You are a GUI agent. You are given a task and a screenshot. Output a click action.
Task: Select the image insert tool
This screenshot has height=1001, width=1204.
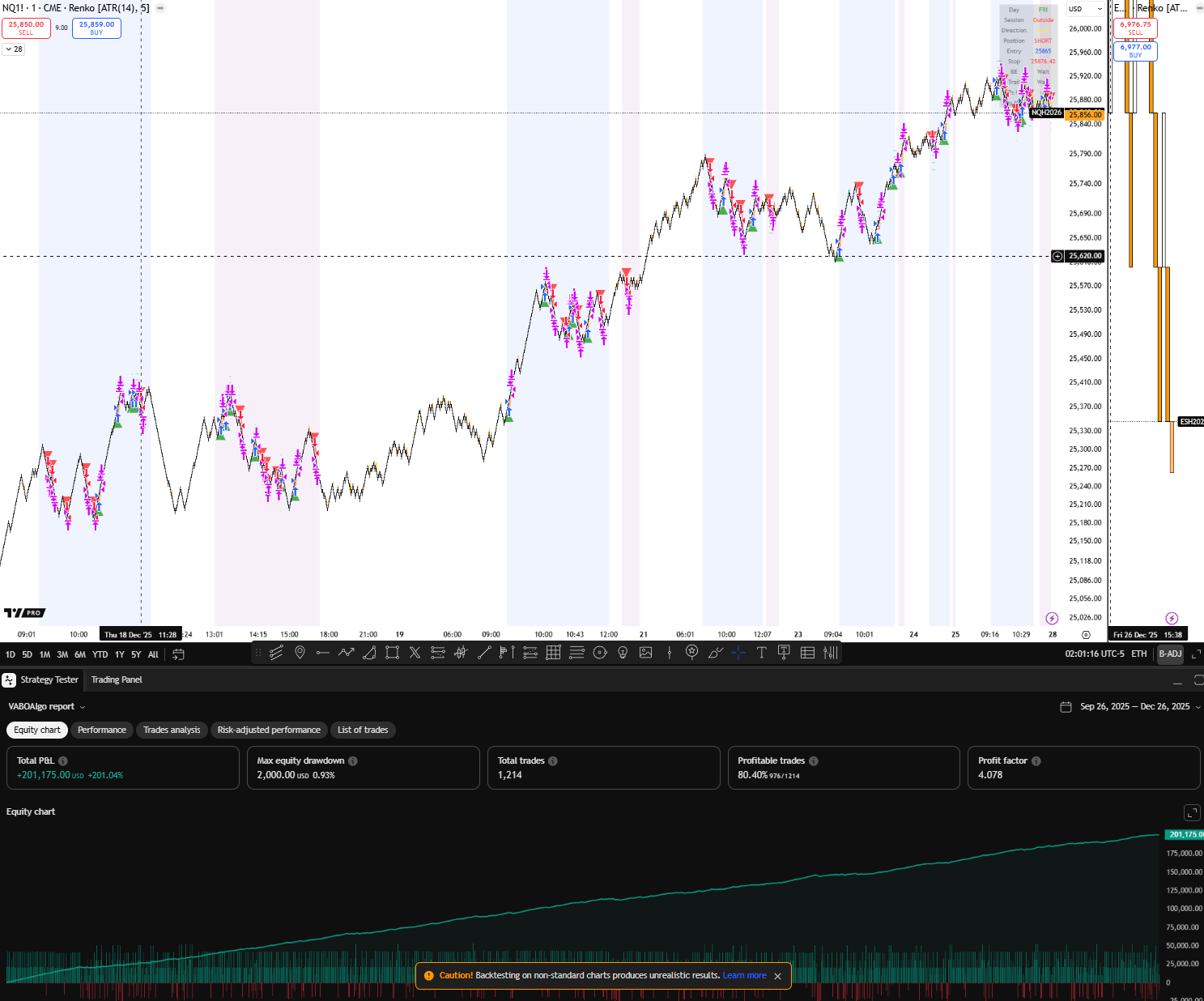pyautogui.click(x=645, y=653)
